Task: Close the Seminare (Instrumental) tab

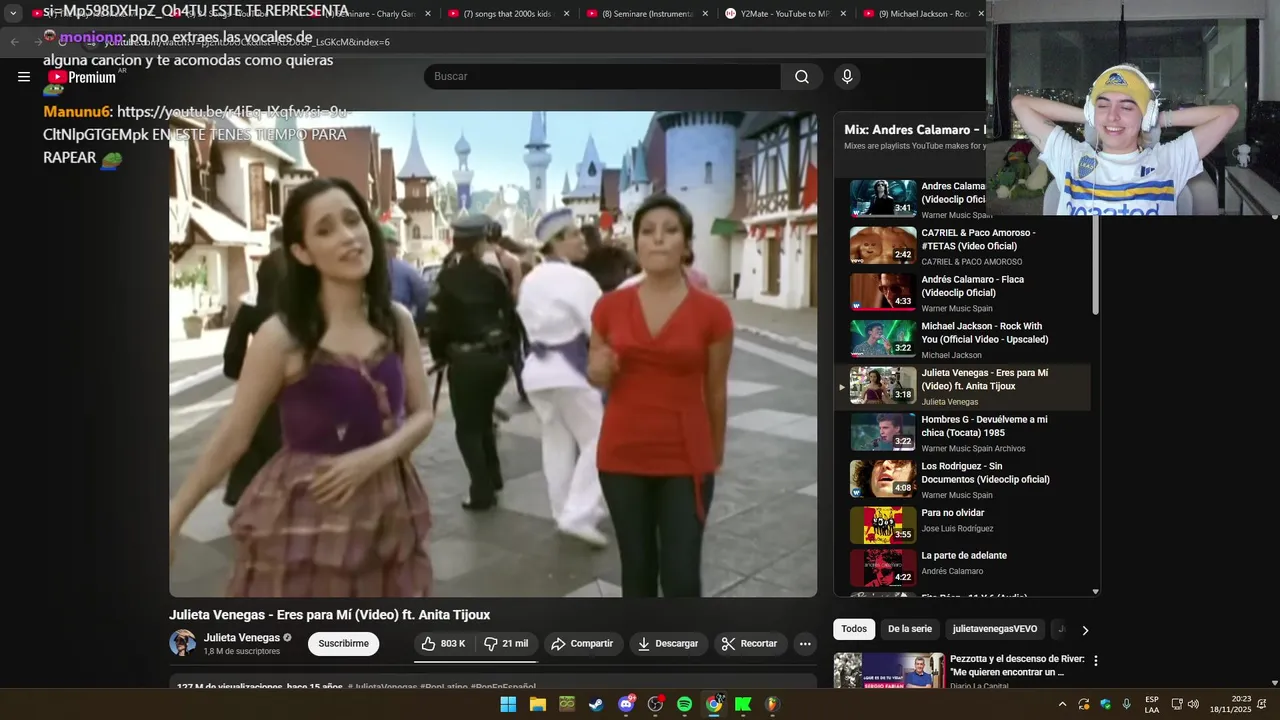Action: pyautogui.click(x=704, y=14)
